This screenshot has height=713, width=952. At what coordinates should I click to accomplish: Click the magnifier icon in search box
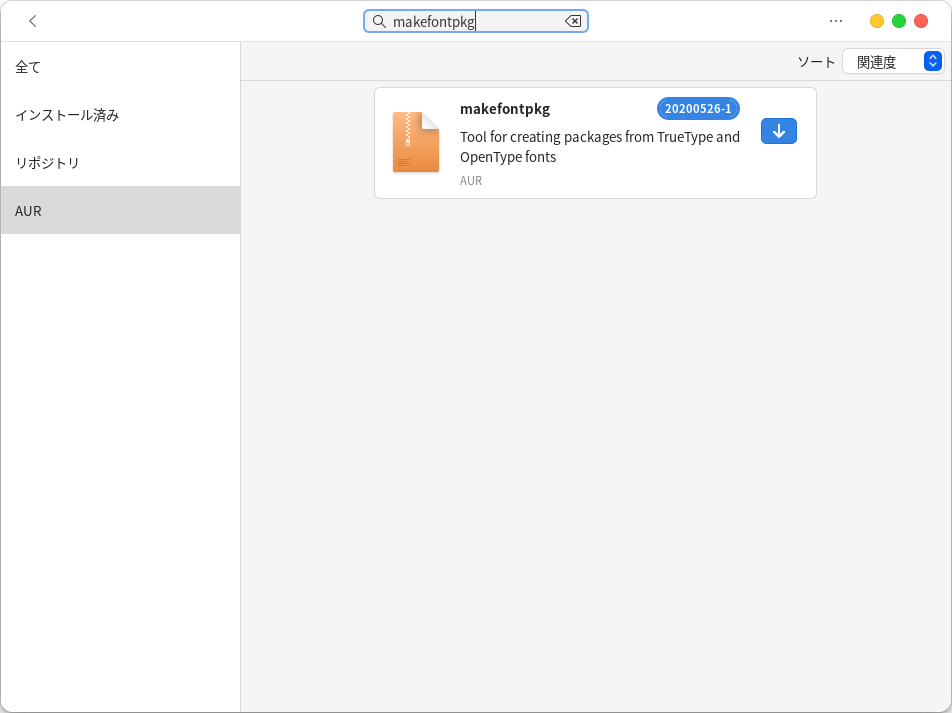379,21
